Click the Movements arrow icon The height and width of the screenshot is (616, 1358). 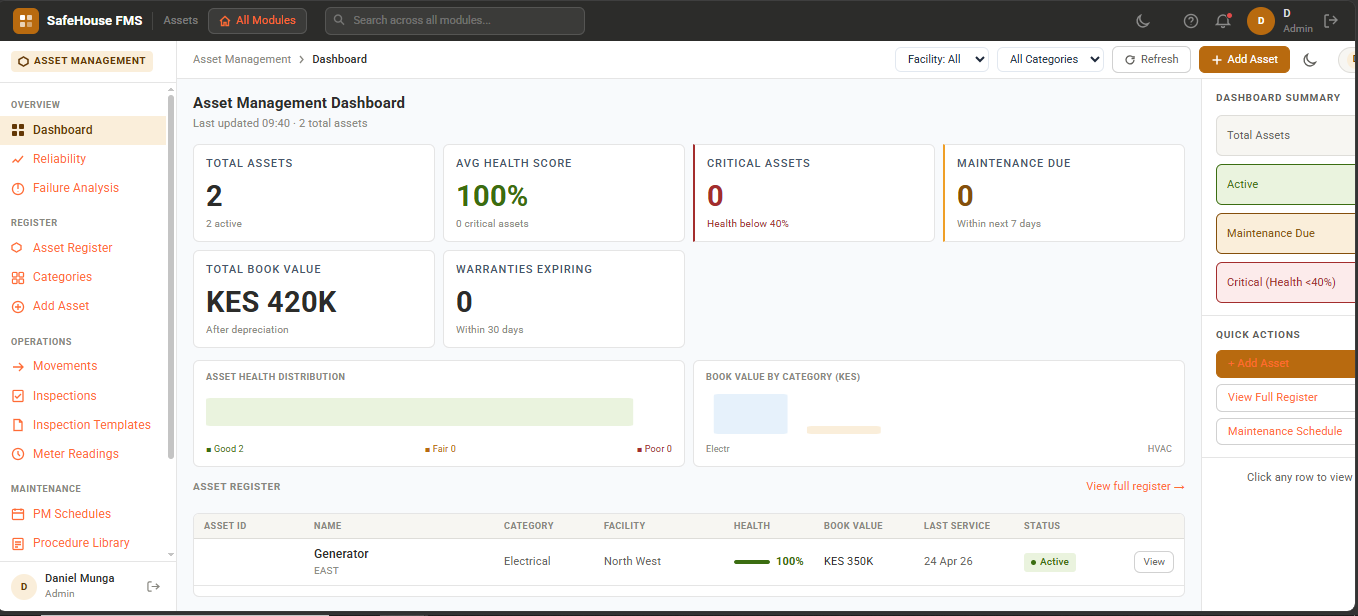click(x=18, y=366)
